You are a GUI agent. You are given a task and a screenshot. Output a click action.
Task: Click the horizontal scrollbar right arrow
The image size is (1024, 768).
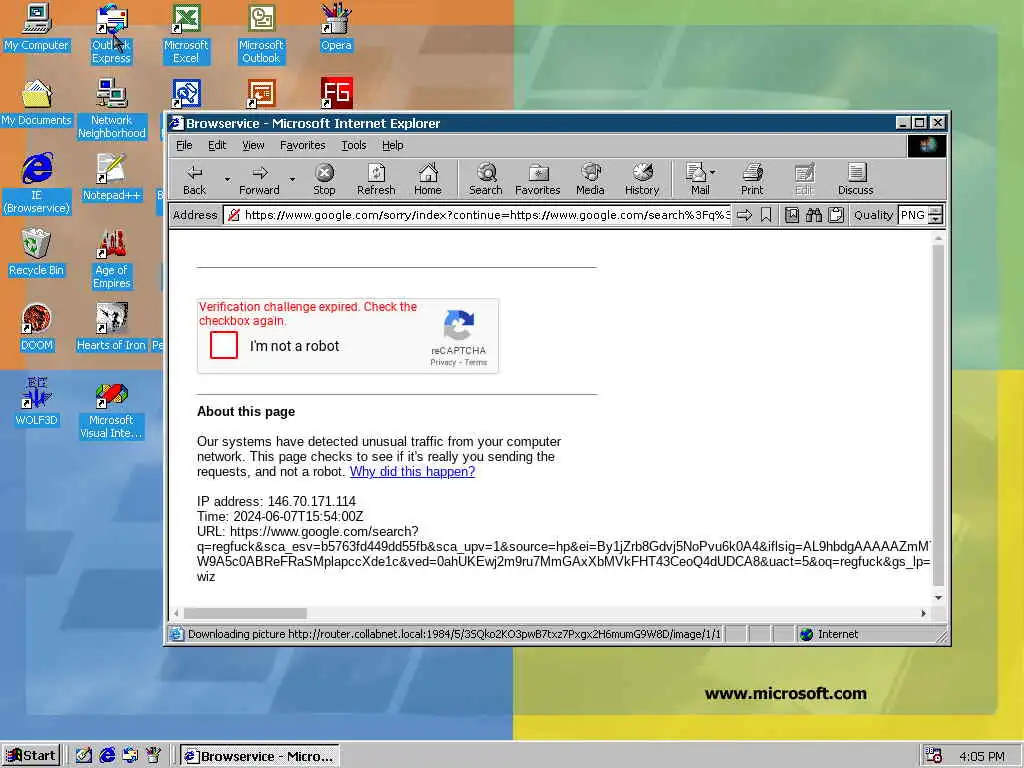pyautogui.click(x=923, y=613)
